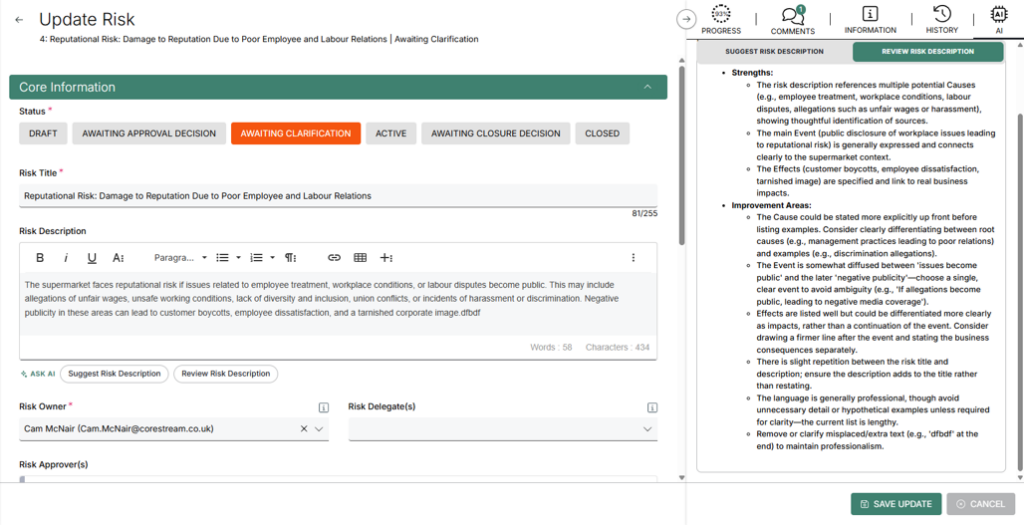Insert a link in the editor

point(334,258)
